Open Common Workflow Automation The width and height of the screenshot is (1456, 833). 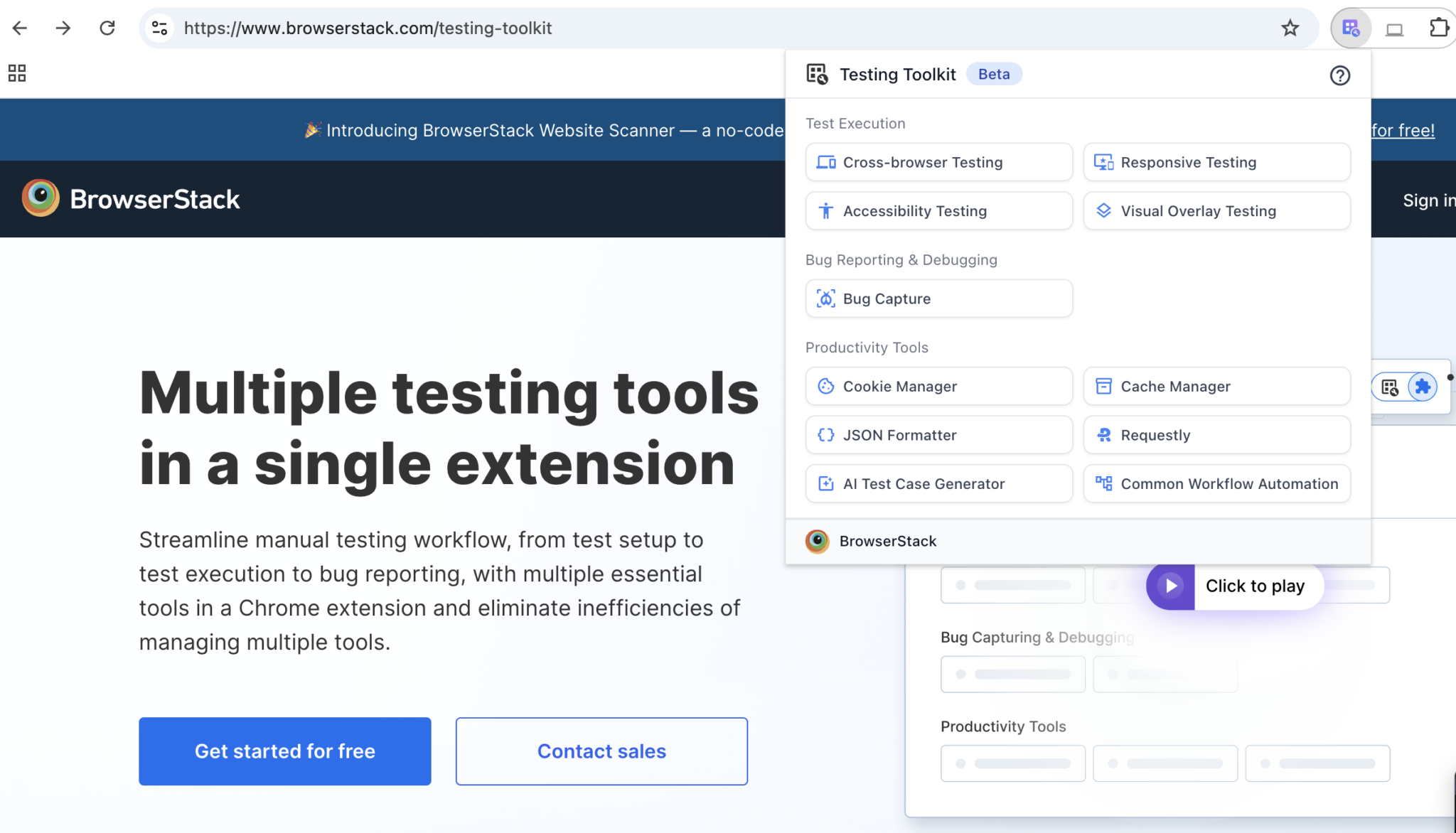pos(1216,483)
